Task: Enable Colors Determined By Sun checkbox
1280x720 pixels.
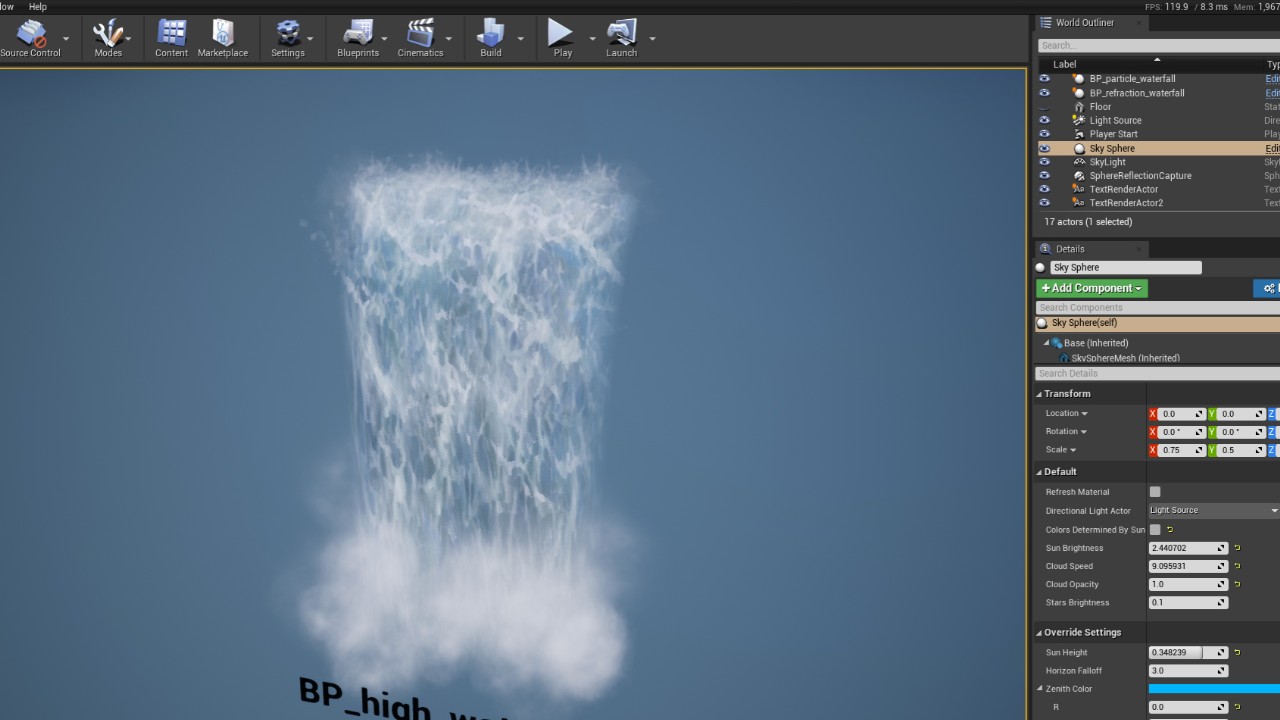Action: (x=1155, y=530)
